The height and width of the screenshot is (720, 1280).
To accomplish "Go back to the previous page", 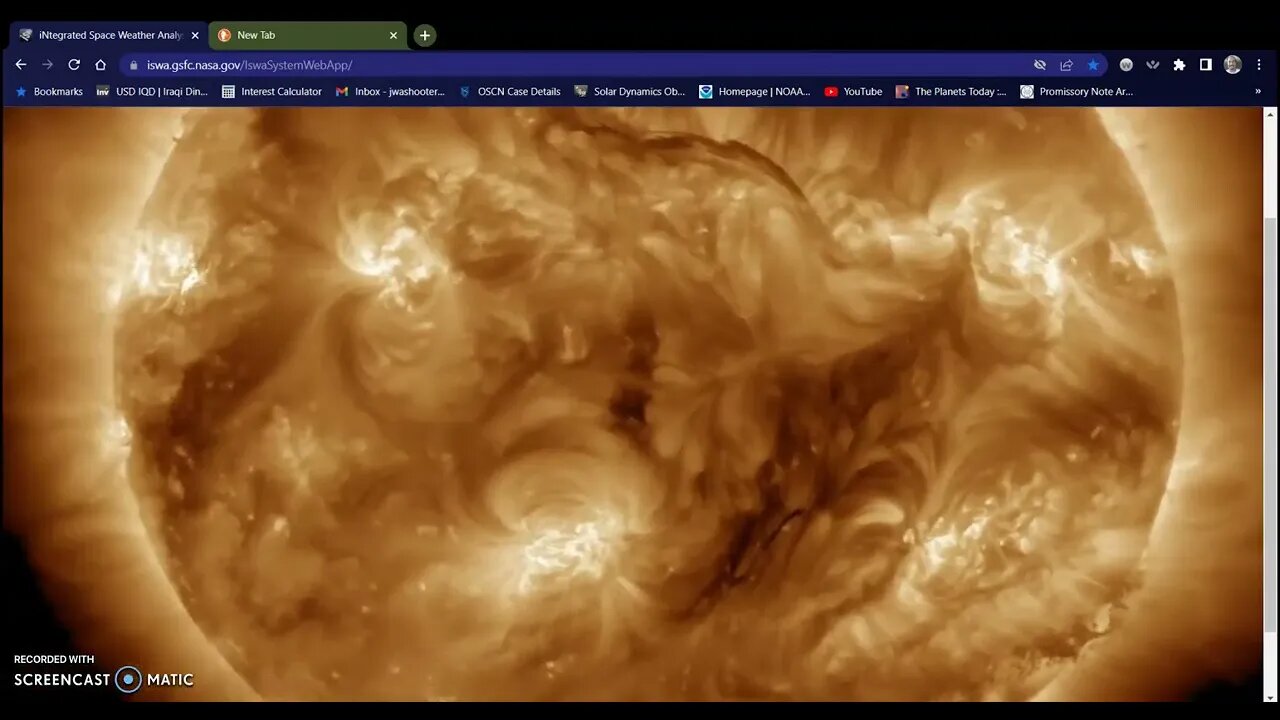I will 21,64.
